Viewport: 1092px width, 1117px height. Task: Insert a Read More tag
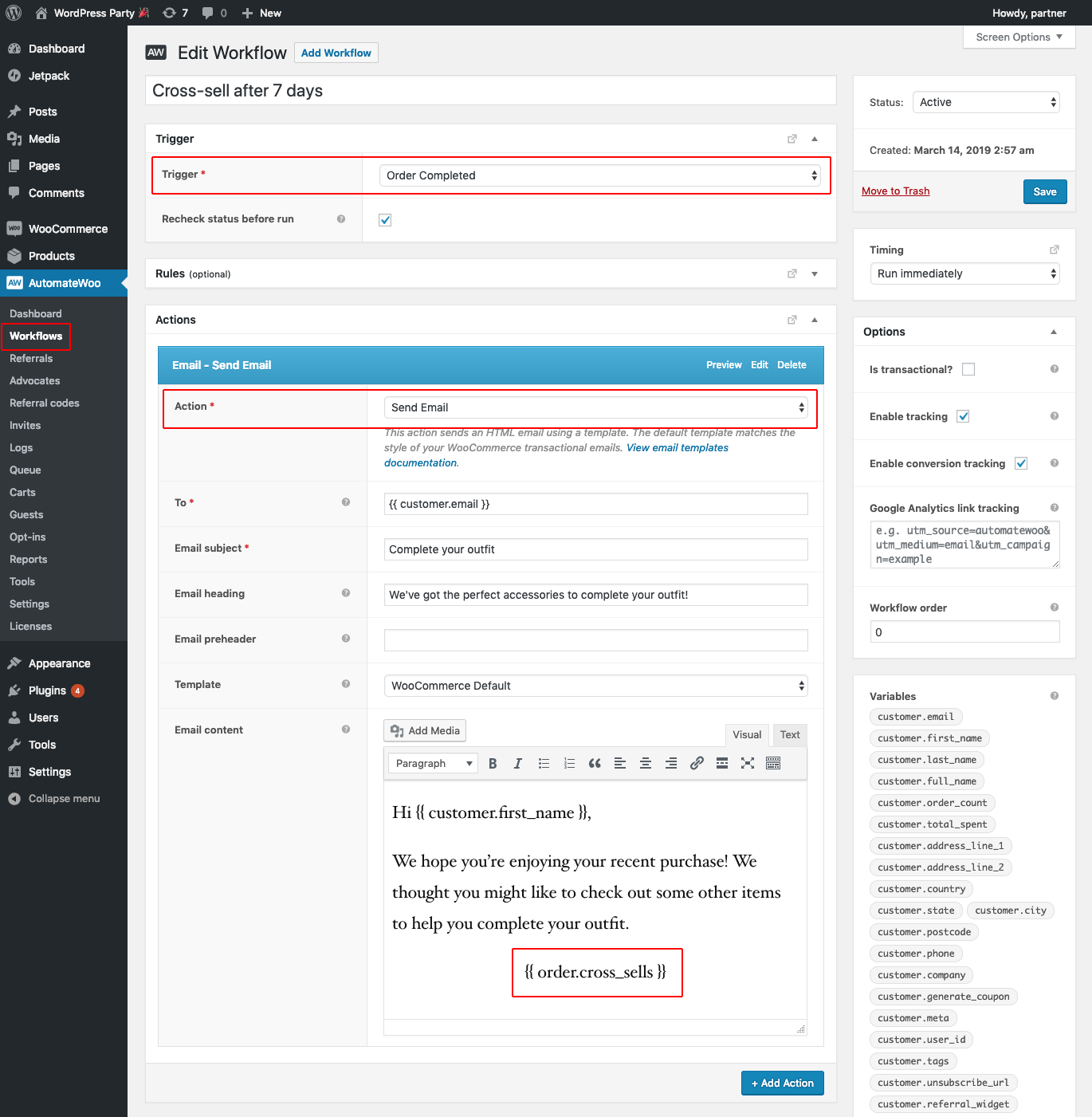[x=722, y=764]
